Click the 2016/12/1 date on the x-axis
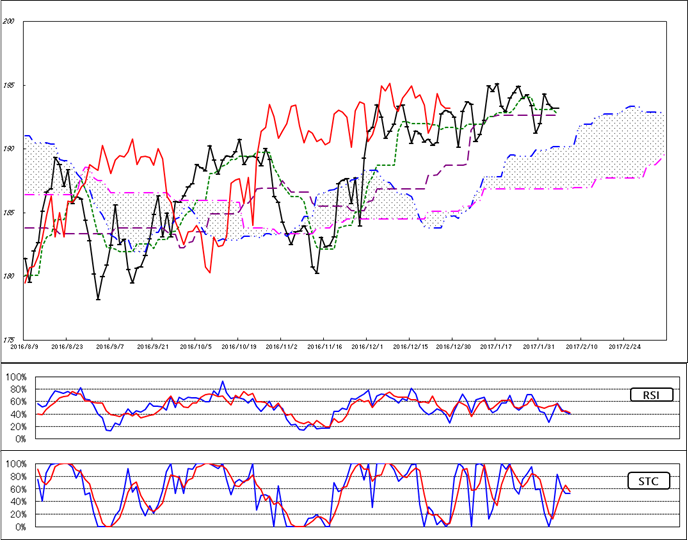 click(369, 347)
